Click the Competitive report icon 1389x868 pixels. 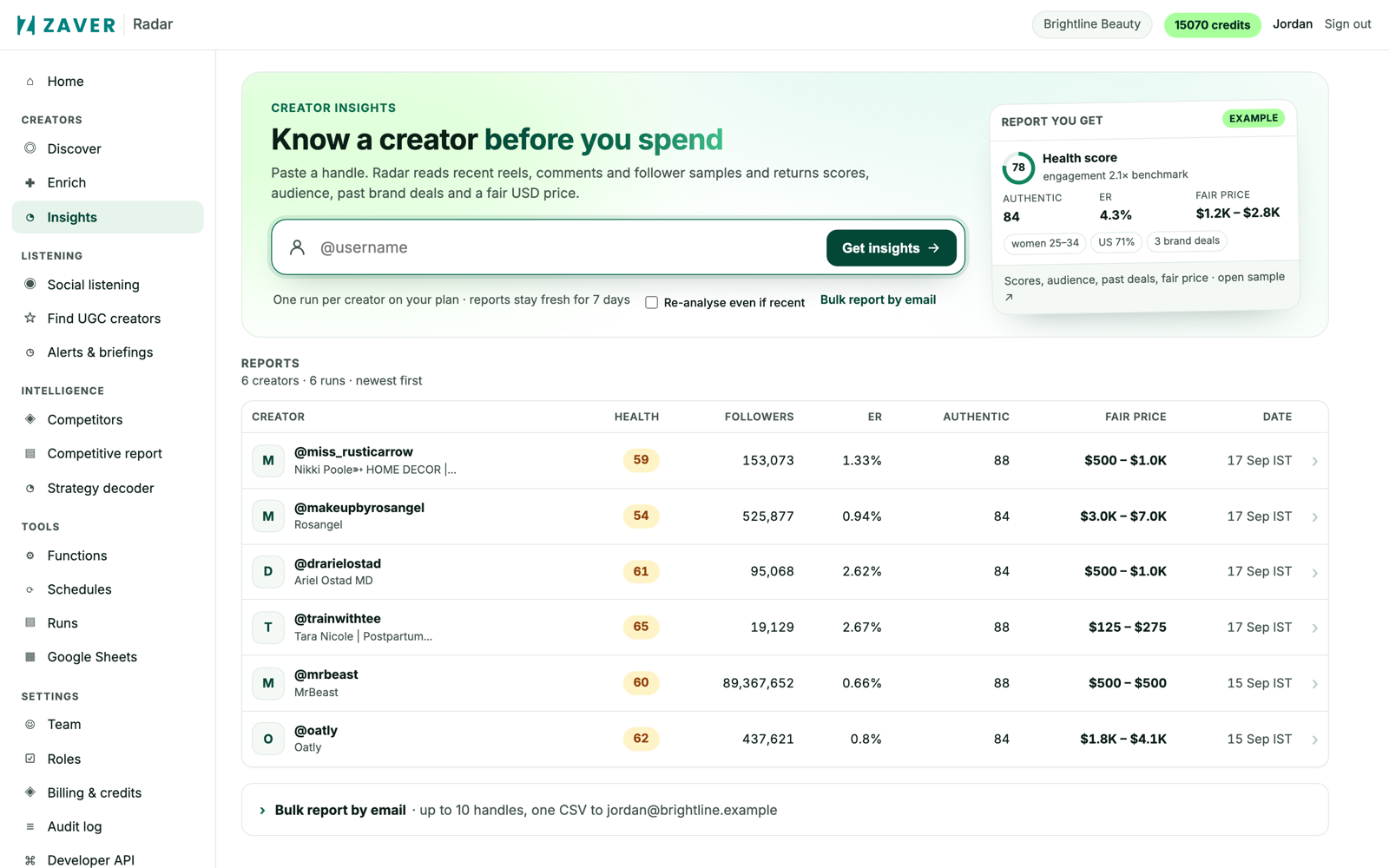[x=30, y=453]
